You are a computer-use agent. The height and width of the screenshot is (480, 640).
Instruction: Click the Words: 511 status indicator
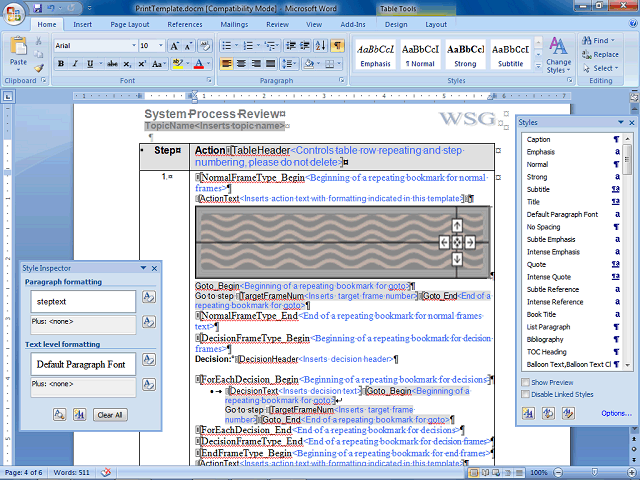tap(71, 473)
